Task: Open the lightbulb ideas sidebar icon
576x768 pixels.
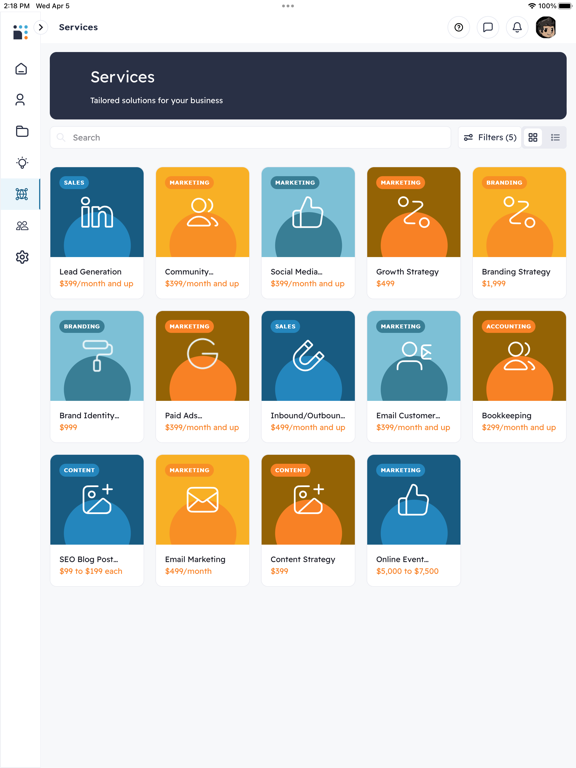Action: [x=22, y=163]
